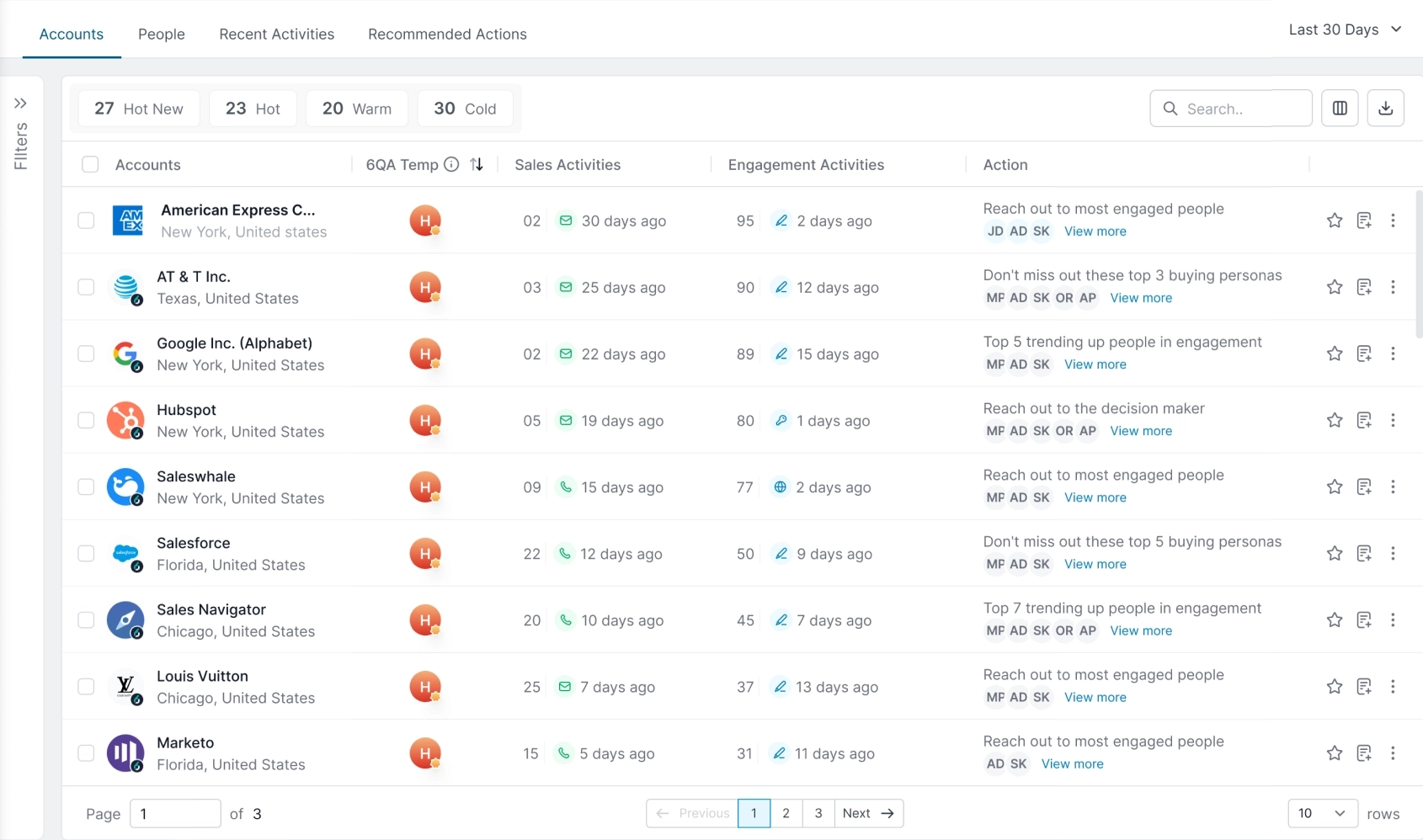Image resolution: width=1423 pixels, height=840 pixels.
Task: Check the Google Inc. (Alphabet) checkbox
Action: click(x=86, y=354)
